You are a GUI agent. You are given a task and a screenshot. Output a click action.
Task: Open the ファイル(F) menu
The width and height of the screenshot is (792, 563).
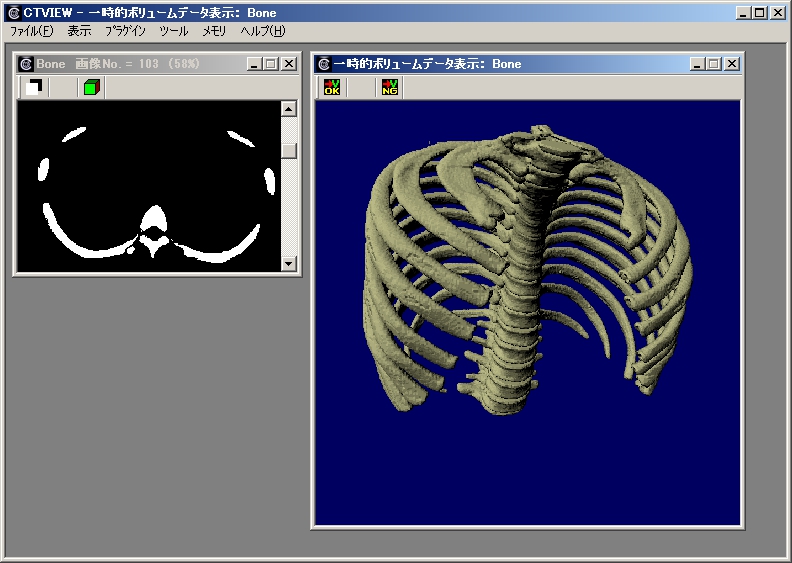[31, 31]
